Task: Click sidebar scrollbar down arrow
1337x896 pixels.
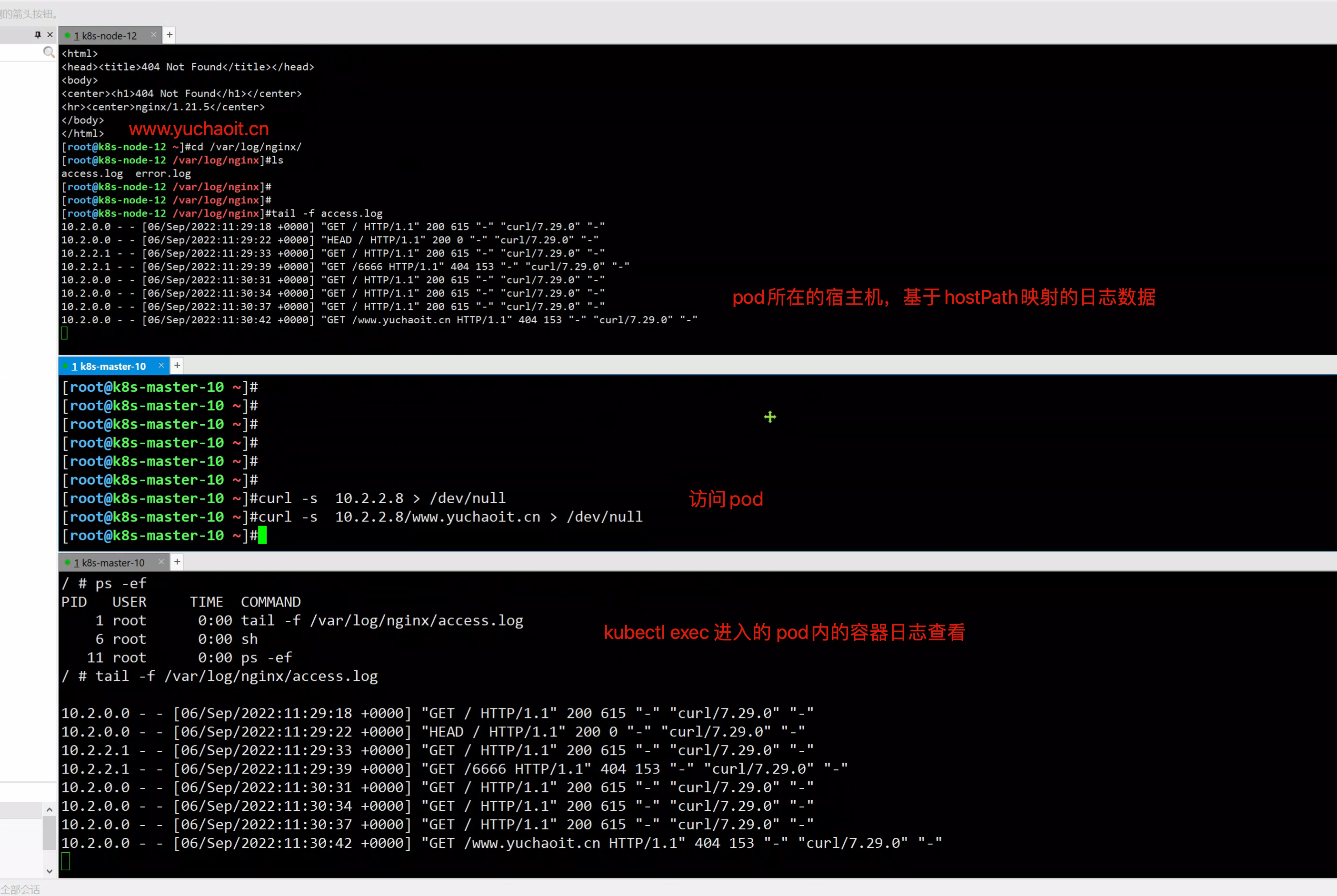Action: tap(50, 871)
